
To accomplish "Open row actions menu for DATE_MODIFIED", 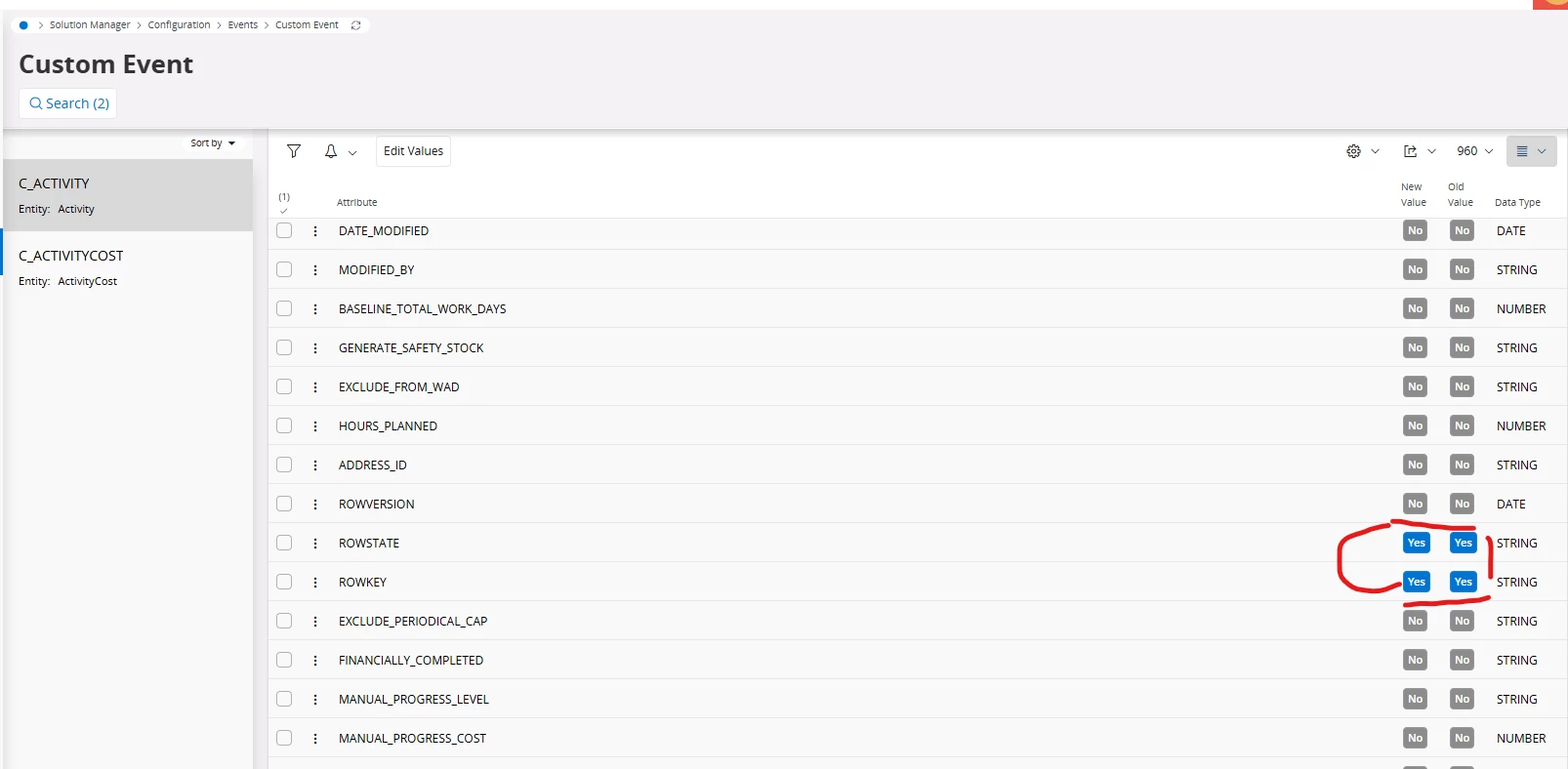I will tap(315, 231).
